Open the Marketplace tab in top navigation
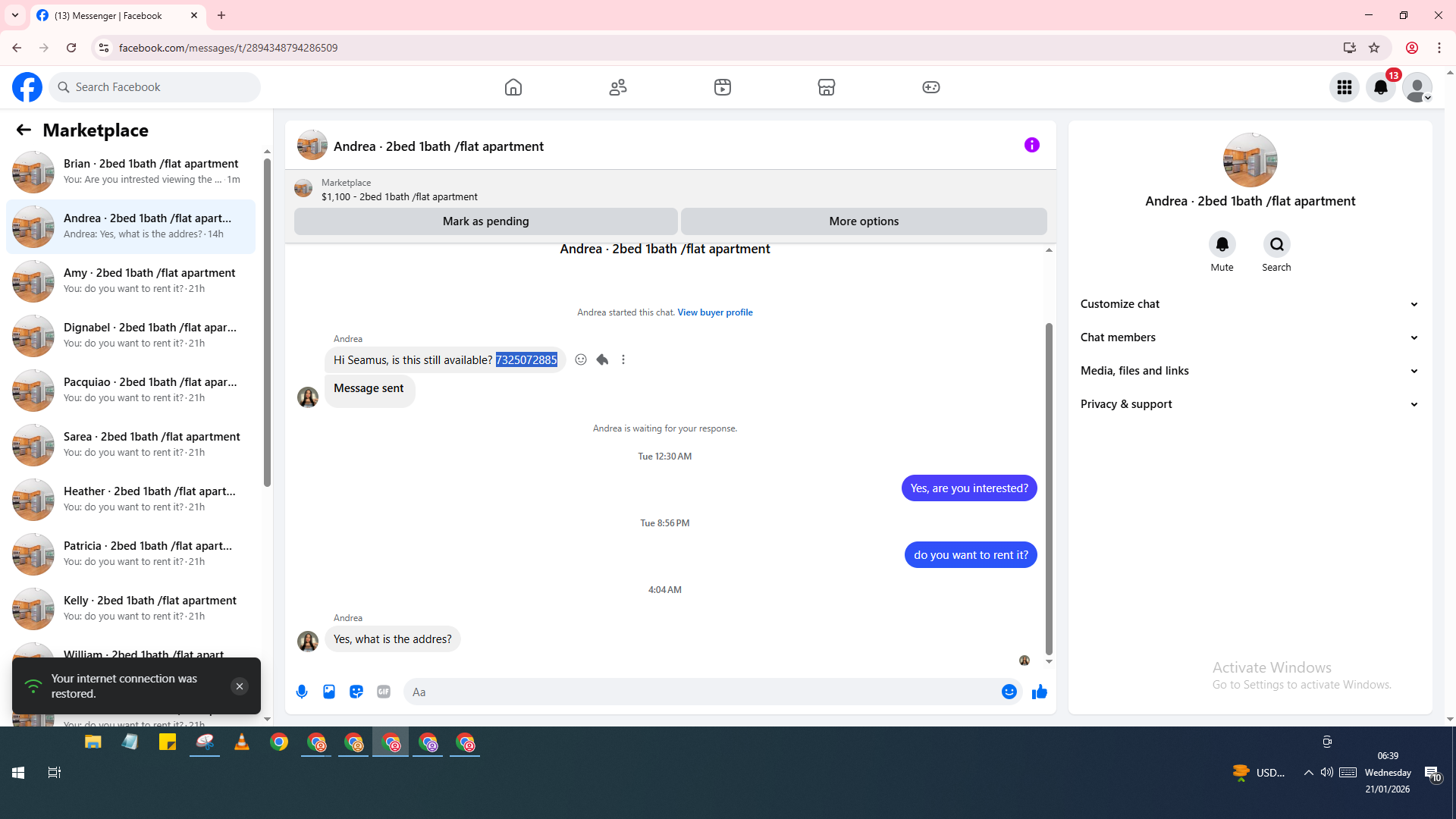 pos(826,87)
